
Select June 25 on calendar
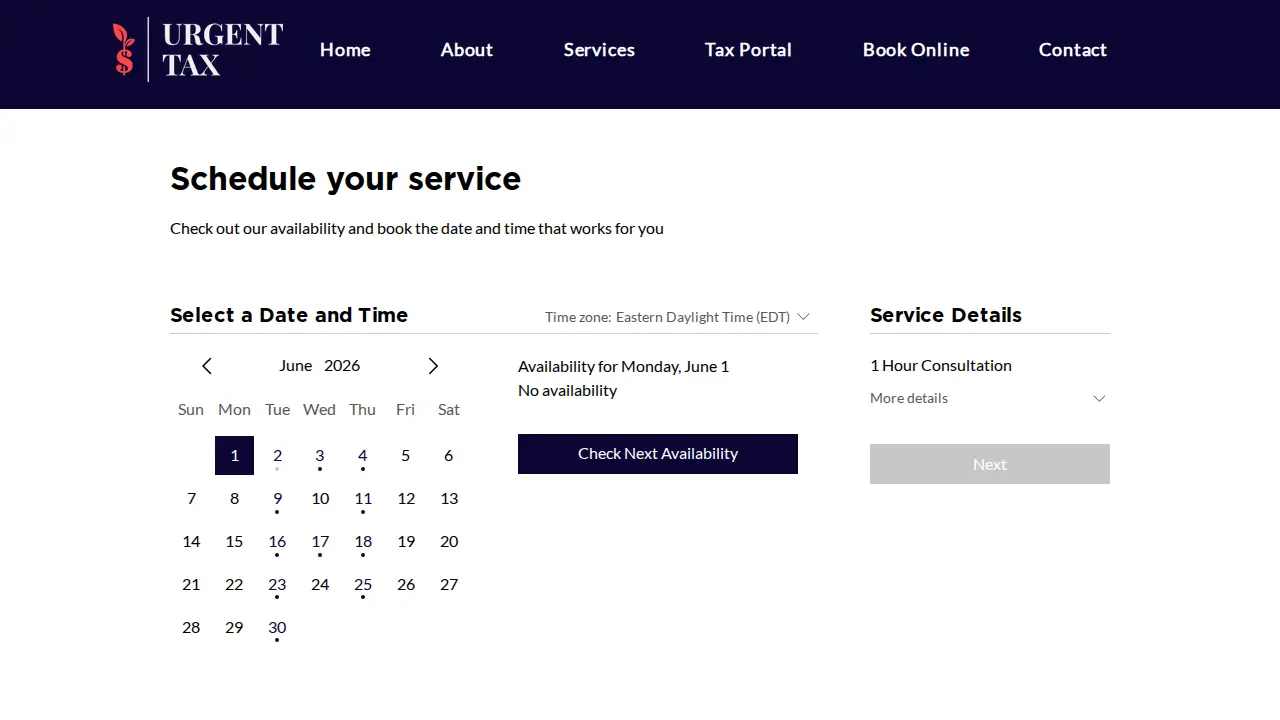pos(363,584)
